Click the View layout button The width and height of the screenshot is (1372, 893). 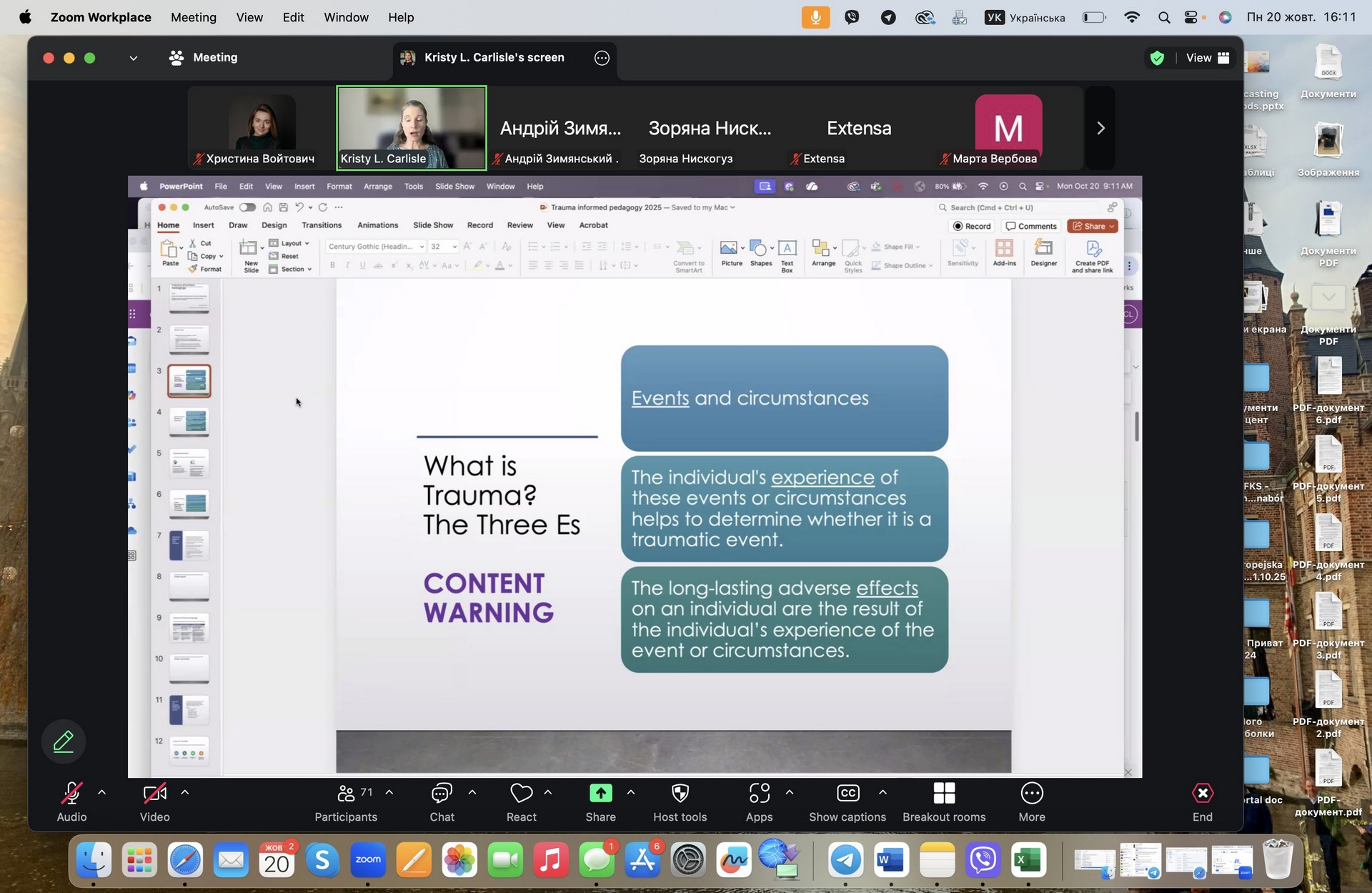[x=1208, y=58]
